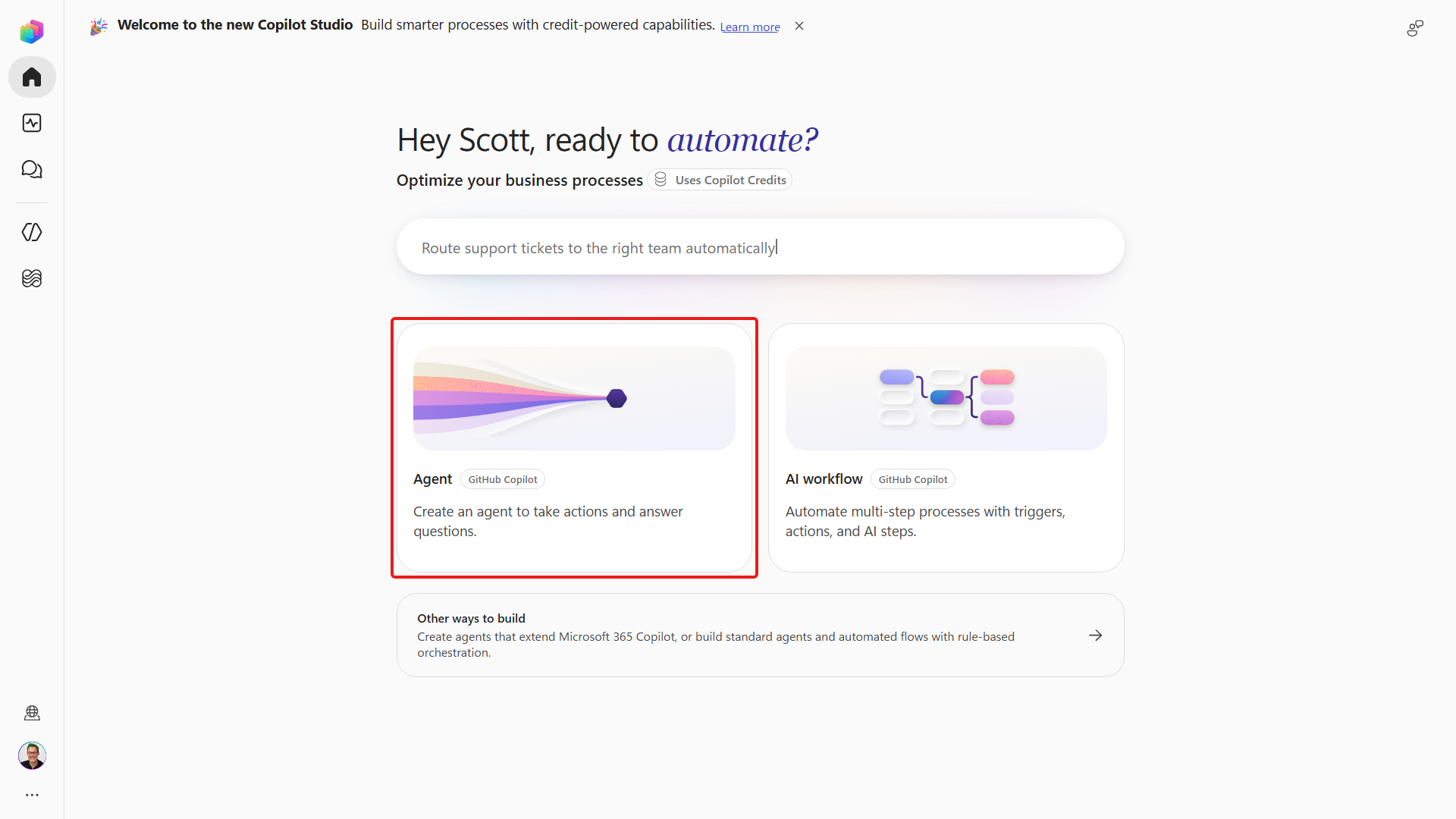Screen dimensions: 1456x819
Task: Click the Other ways to build heading
Action: click(x=471, y=618)
